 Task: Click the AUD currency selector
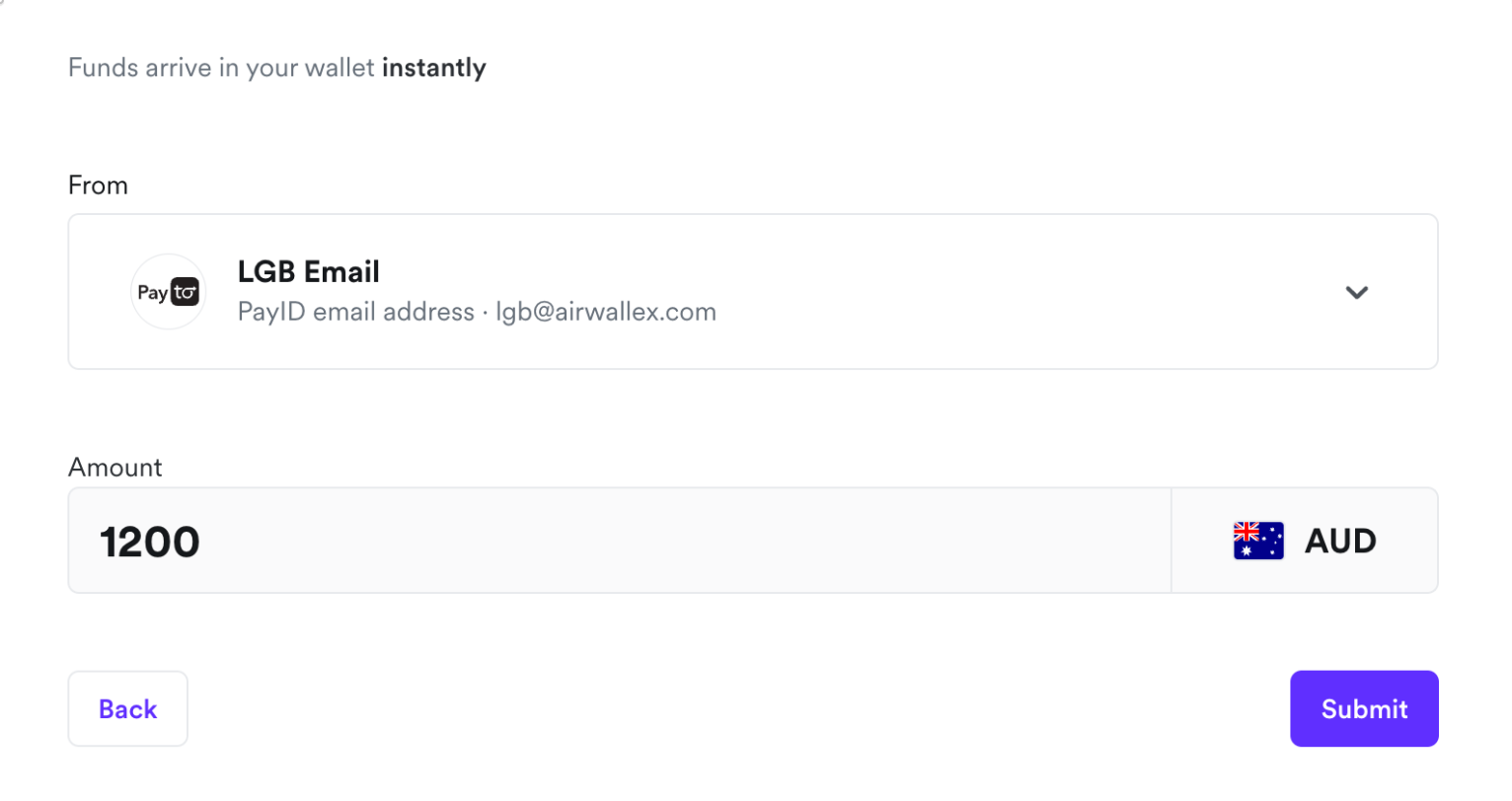point(1304,541)
